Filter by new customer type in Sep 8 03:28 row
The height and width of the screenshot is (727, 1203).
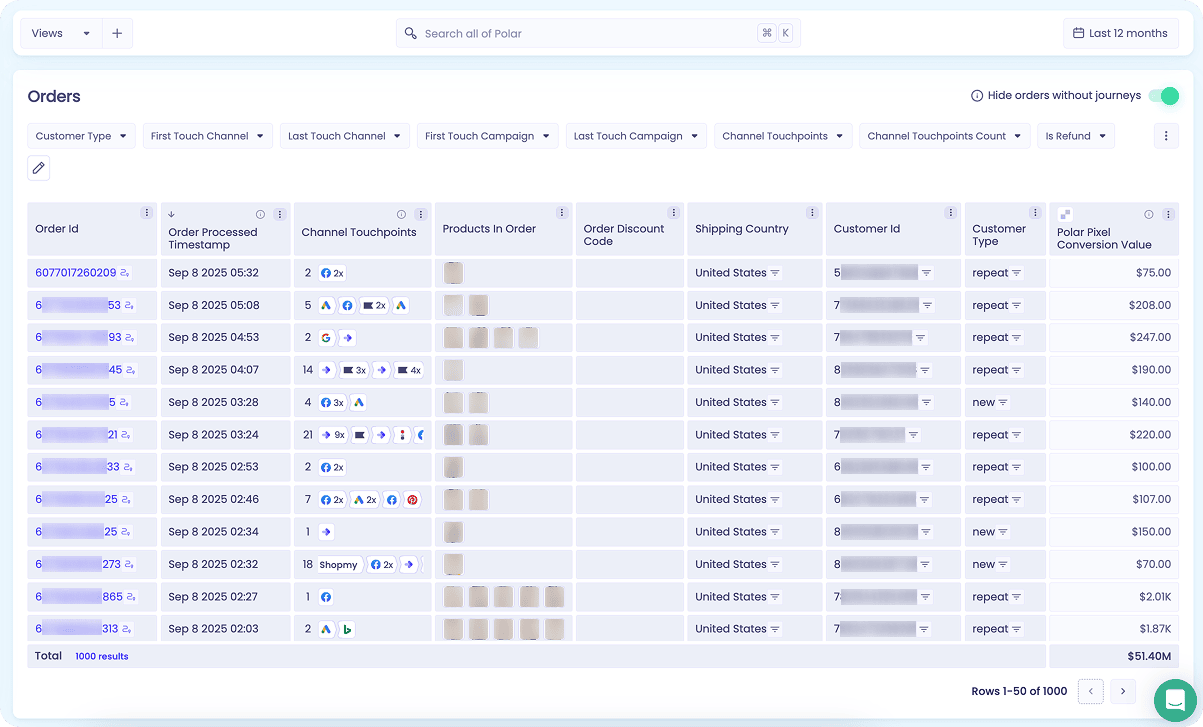1003,402
